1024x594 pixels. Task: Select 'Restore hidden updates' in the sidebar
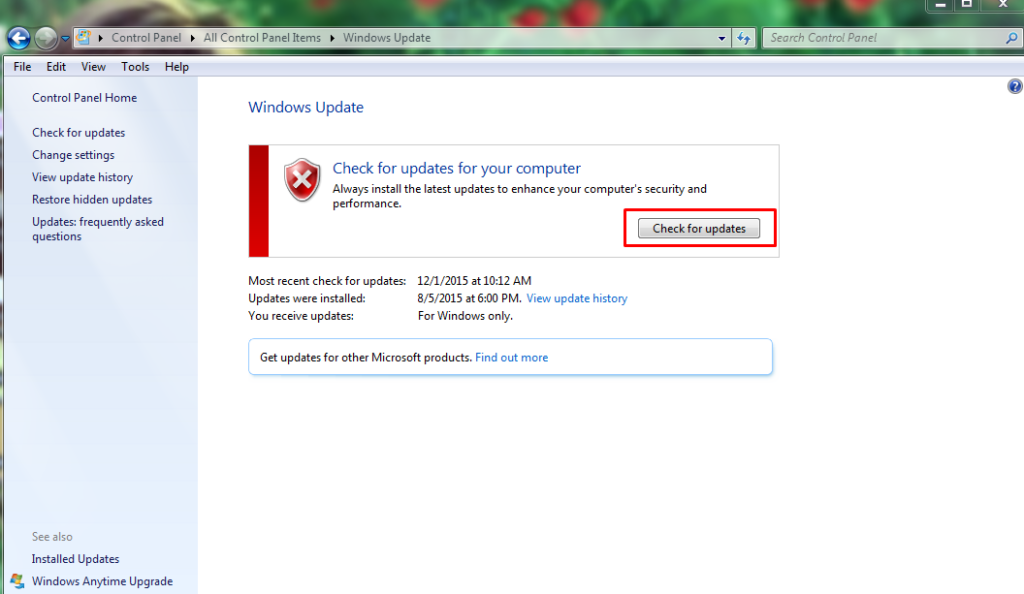pyautogui.click(x=92, y=199)
